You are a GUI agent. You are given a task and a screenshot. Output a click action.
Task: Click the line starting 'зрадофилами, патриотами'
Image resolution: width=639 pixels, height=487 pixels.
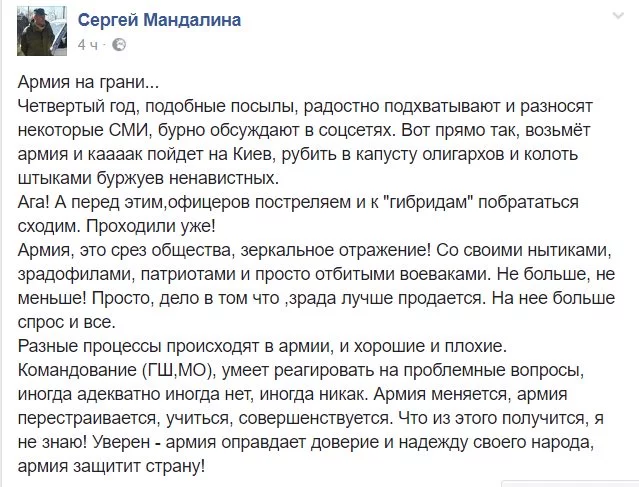coord(316,274)
